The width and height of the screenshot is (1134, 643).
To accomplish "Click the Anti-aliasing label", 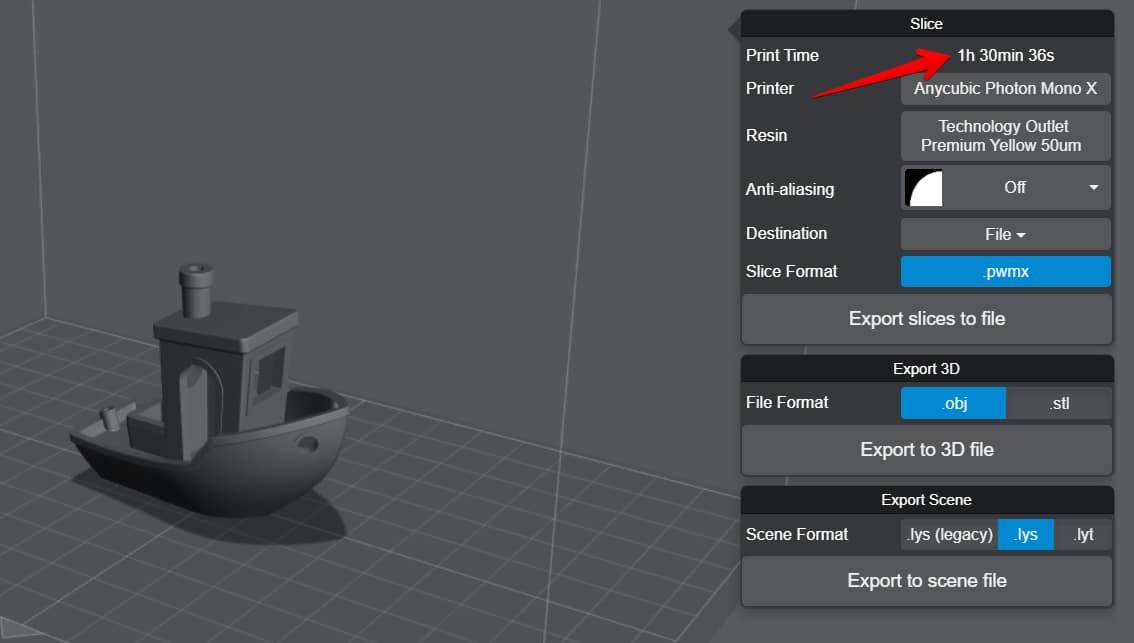I will click(x=789, y=188).
